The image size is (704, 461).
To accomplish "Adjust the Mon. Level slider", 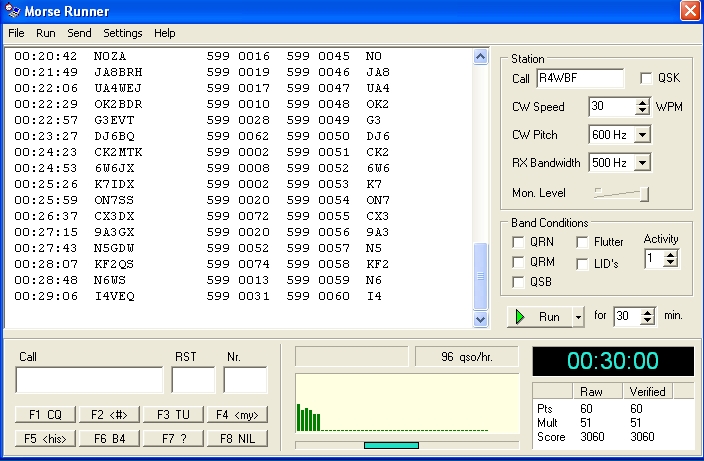I will [x=644, y=194].
